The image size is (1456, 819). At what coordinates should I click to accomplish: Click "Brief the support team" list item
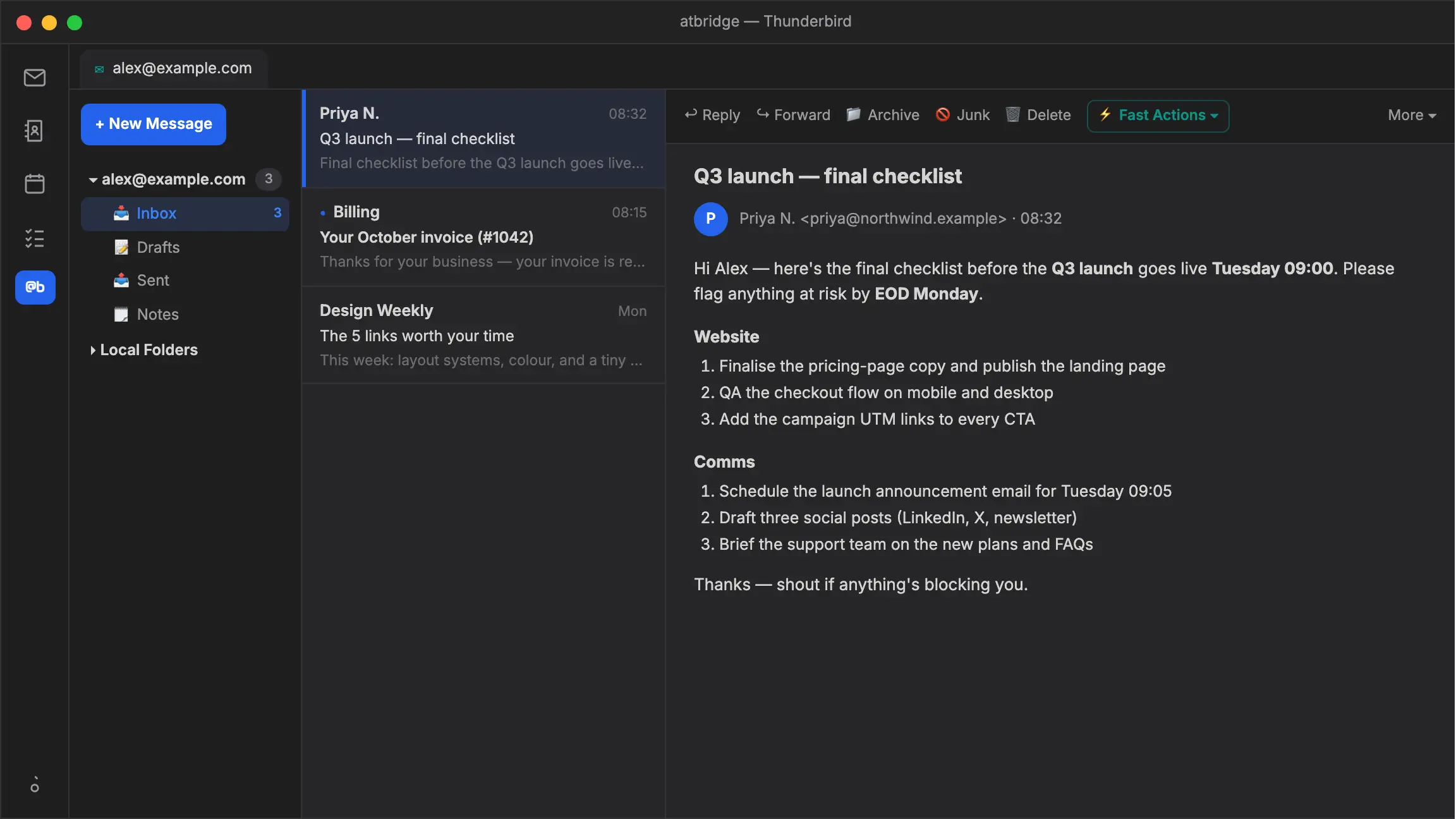tap(906, 544)
